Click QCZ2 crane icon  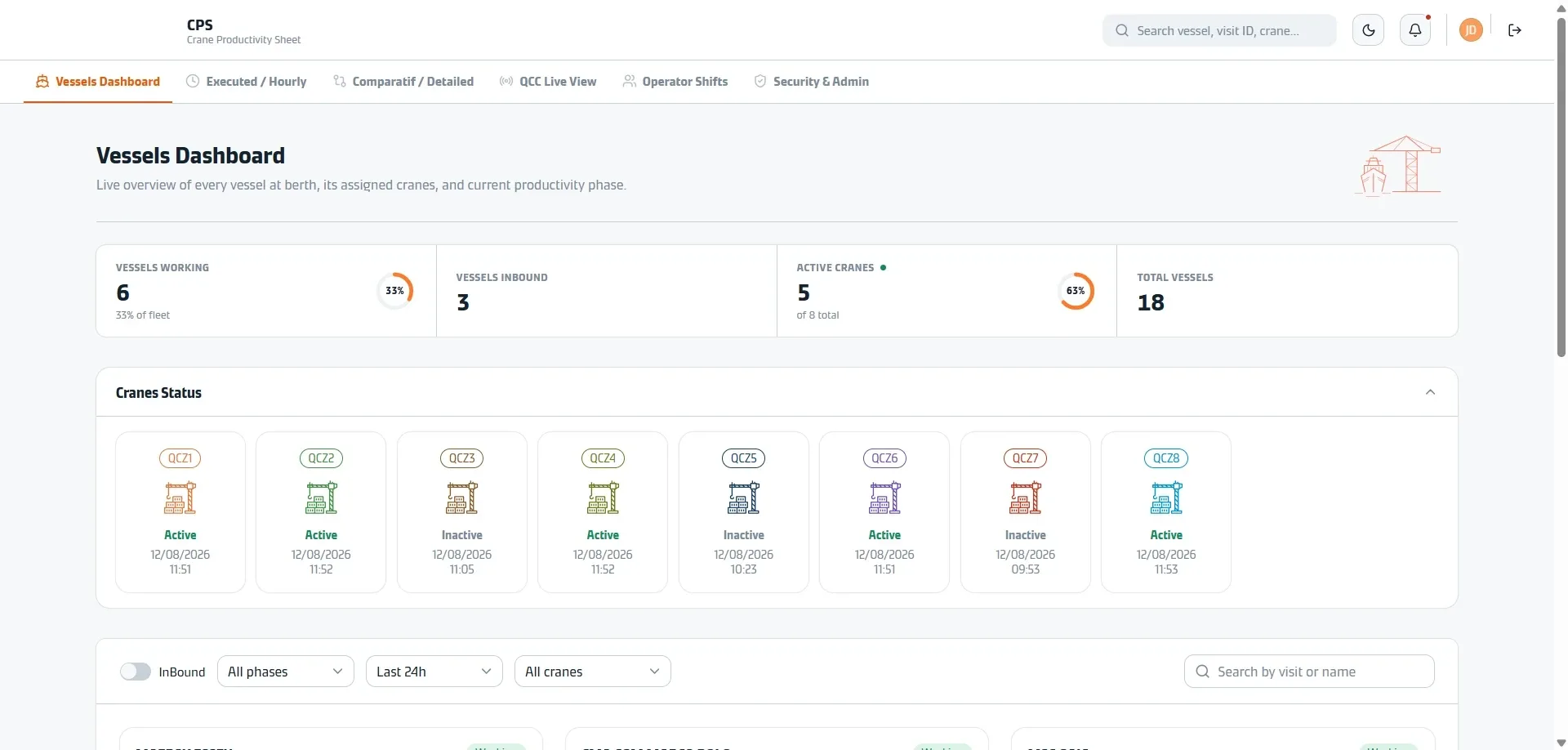pyautogui.click(x=321, y=498)
